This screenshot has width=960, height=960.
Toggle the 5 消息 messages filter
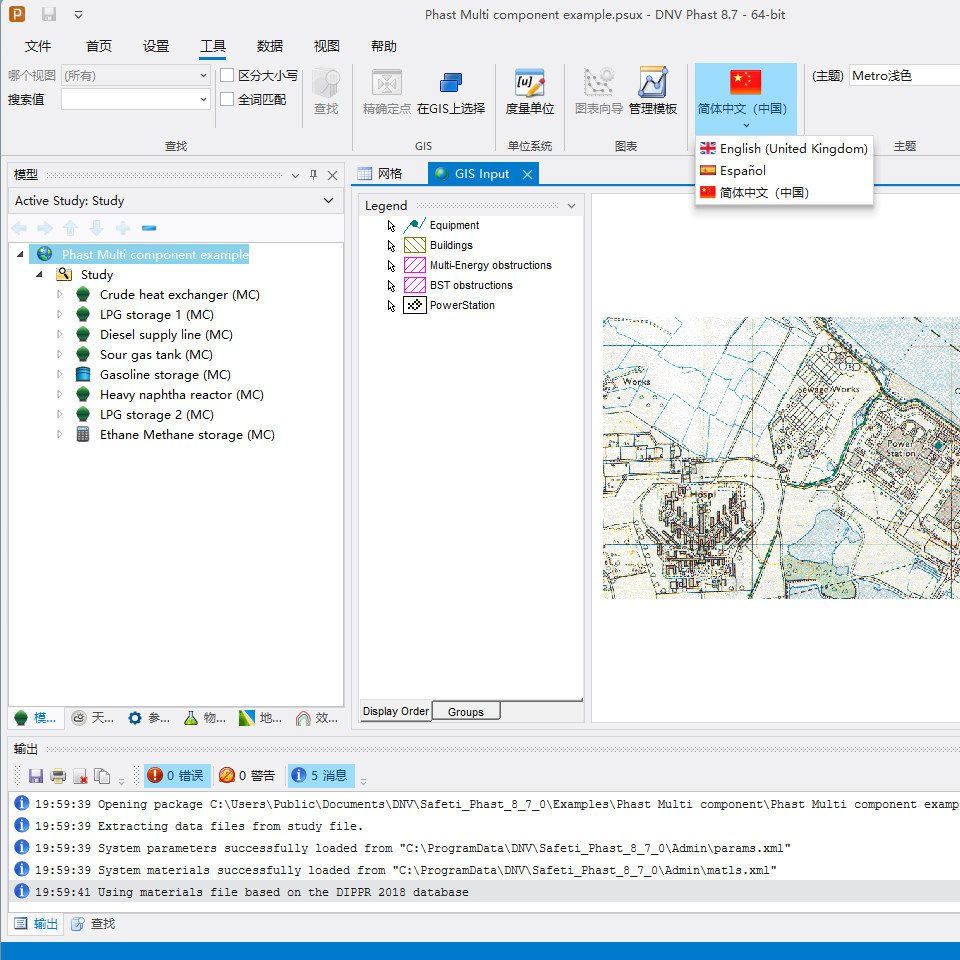tap(320, 776)
